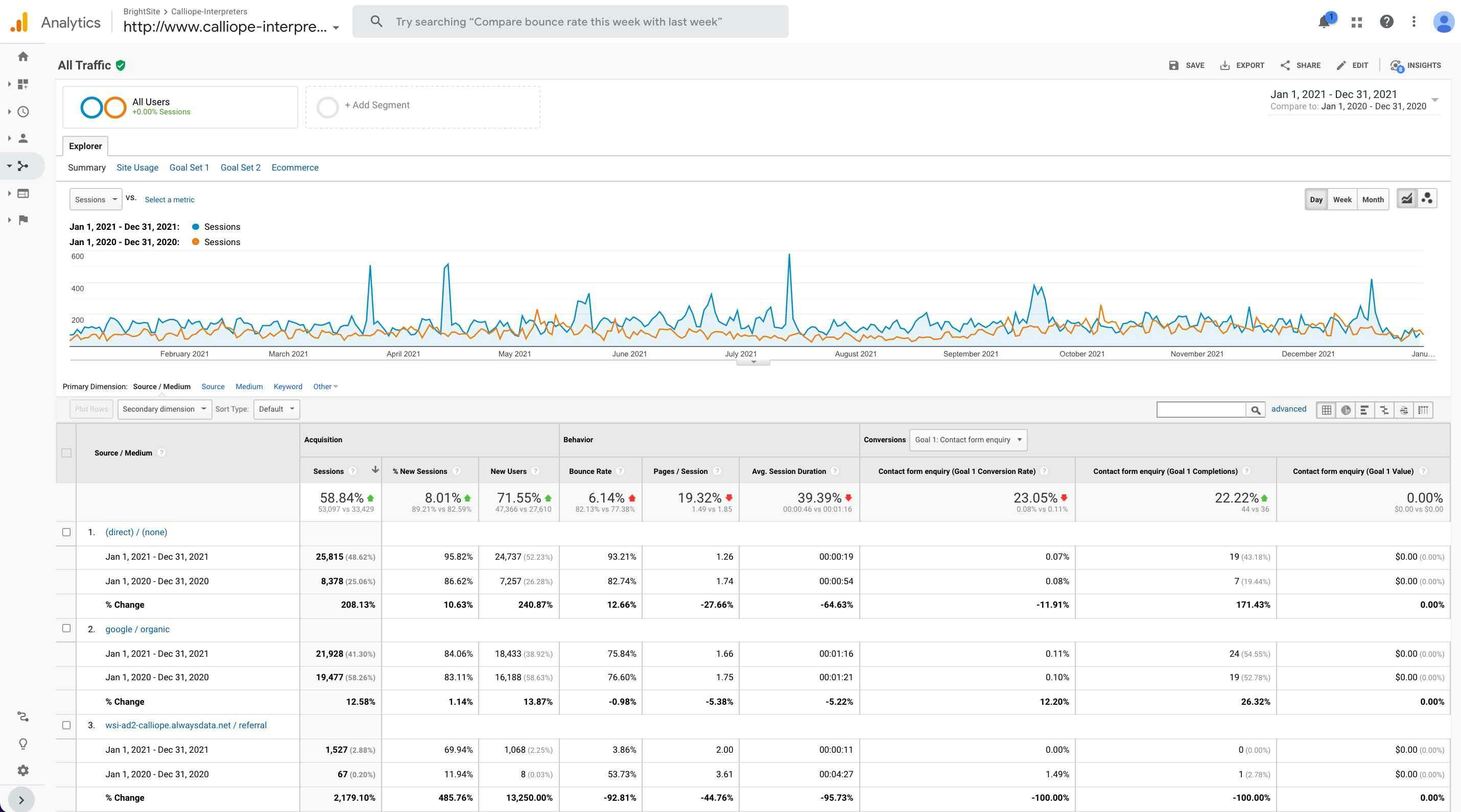This screenshot has width=1461, height=812.
Task: Switch to motion chart view icon
Action: point(1427,199)
